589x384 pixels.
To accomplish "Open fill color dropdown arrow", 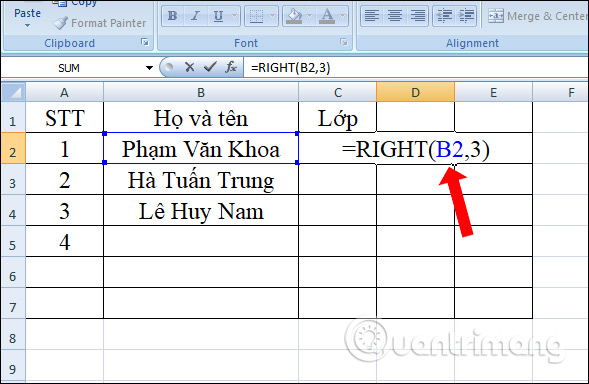I will pyautogui.click(x=310, y=16).
